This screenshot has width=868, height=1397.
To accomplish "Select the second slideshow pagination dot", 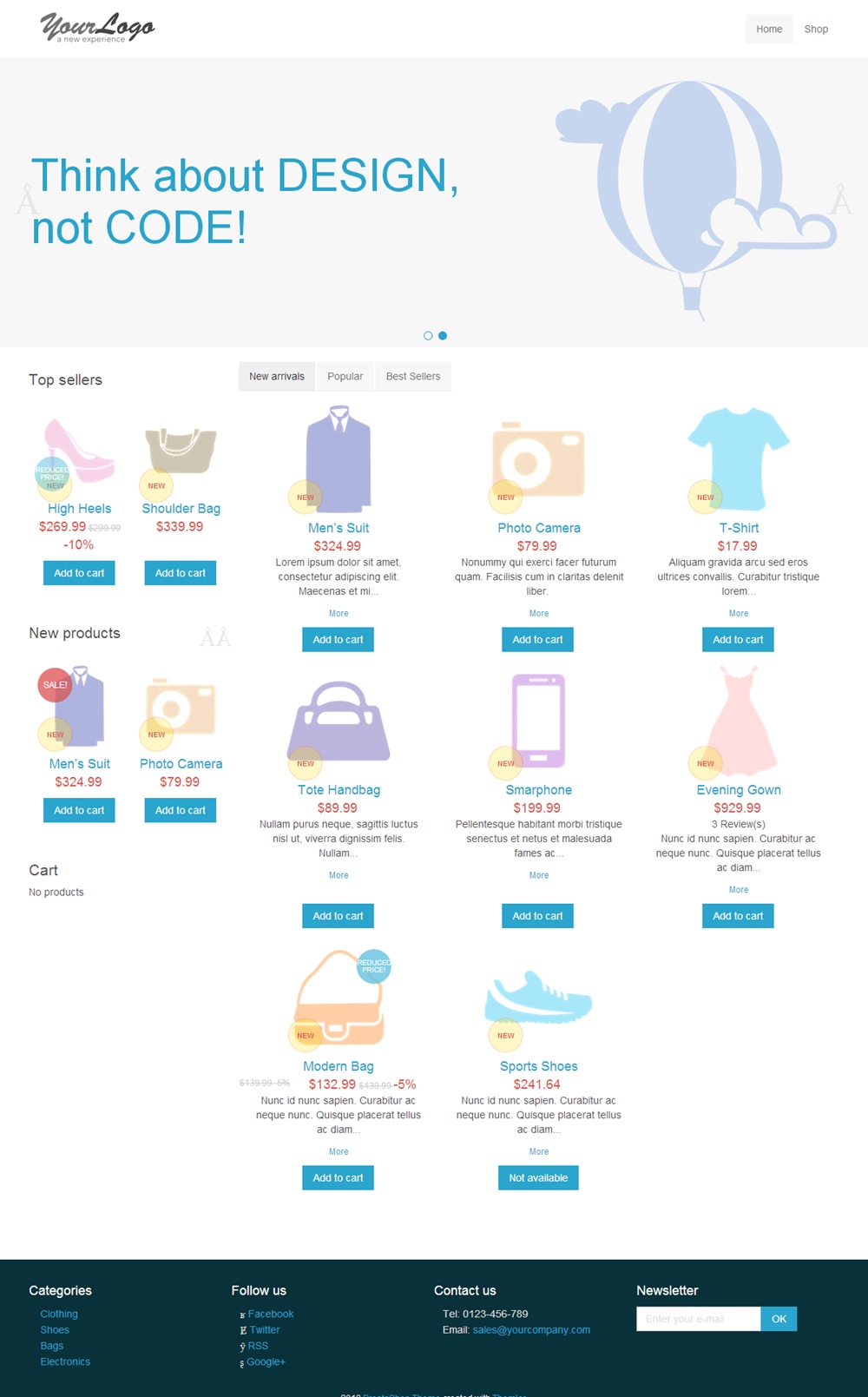I will [x=443, y=336].
